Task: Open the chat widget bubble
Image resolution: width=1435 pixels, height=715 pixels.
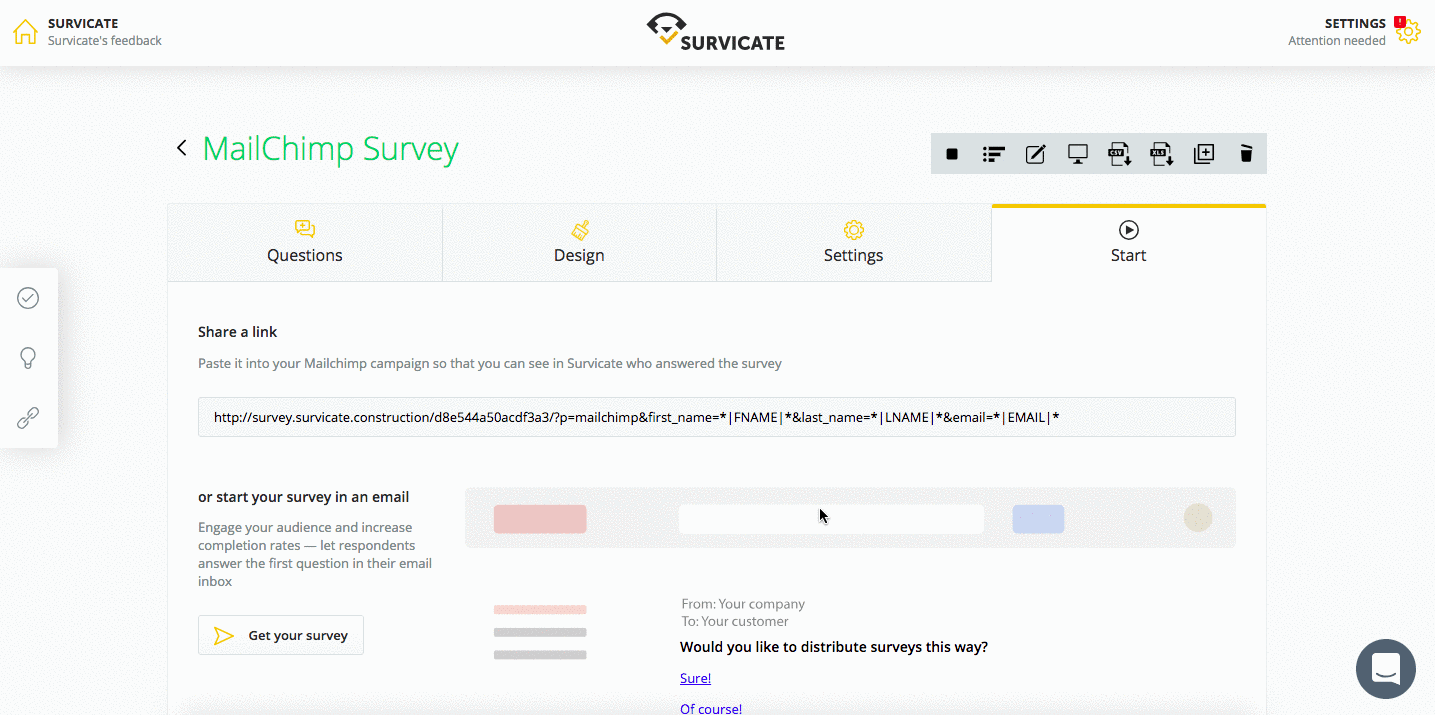Action: (1386, 669)
